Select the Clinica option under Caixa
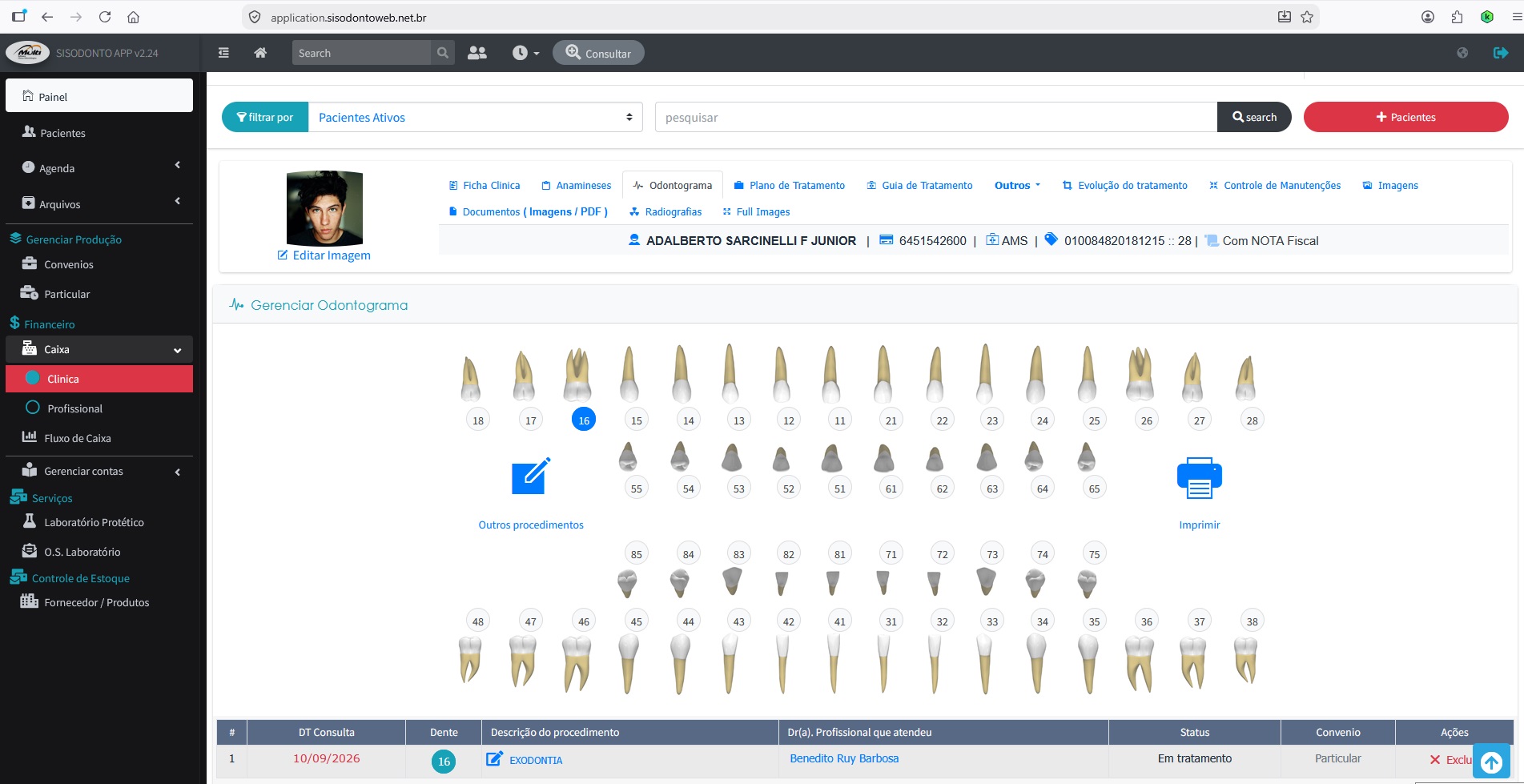This screenshot has height=784, width=1524. pos(99,379)
